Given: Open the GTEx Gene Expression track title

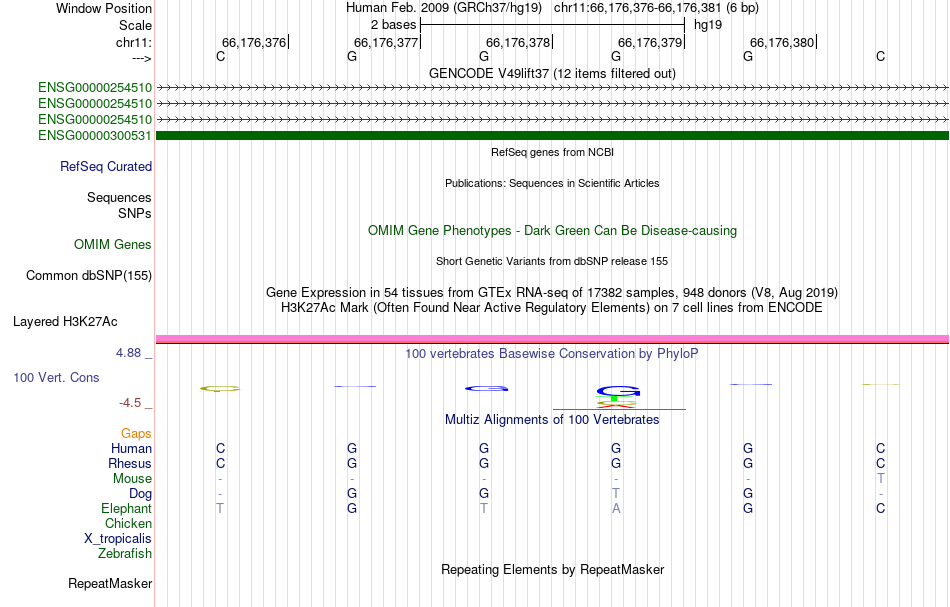Looking at the screenshot, I should click(552, 293).
